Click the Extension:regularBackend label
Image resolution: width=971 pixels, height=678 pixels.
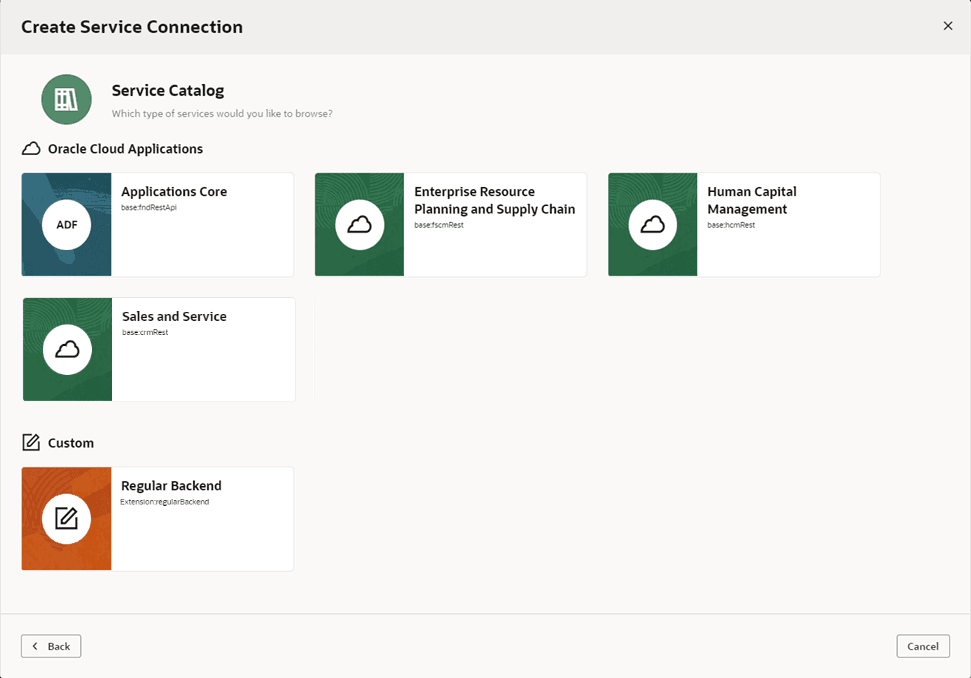[x=165, y=502]
